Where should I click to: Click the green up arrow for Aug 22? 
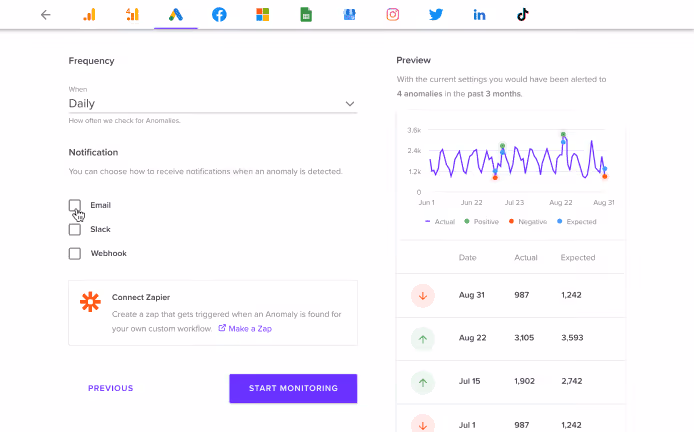(x=423, y=339)
